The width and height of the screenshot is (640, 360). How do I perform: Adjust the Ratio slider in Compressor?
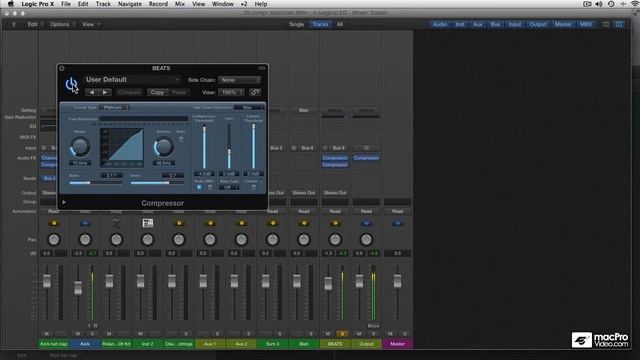point(96,183)
